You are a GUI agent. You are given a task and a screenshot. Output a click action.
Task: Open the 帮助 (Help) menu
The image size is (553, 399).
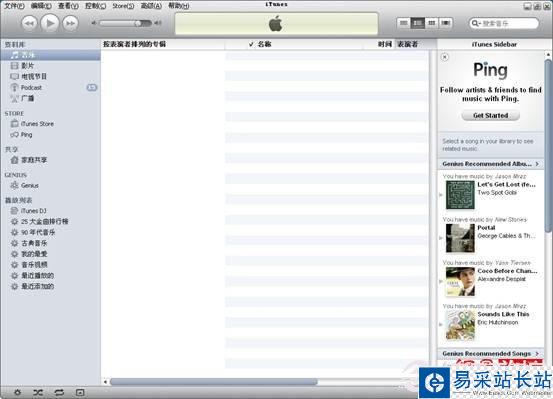178,6
